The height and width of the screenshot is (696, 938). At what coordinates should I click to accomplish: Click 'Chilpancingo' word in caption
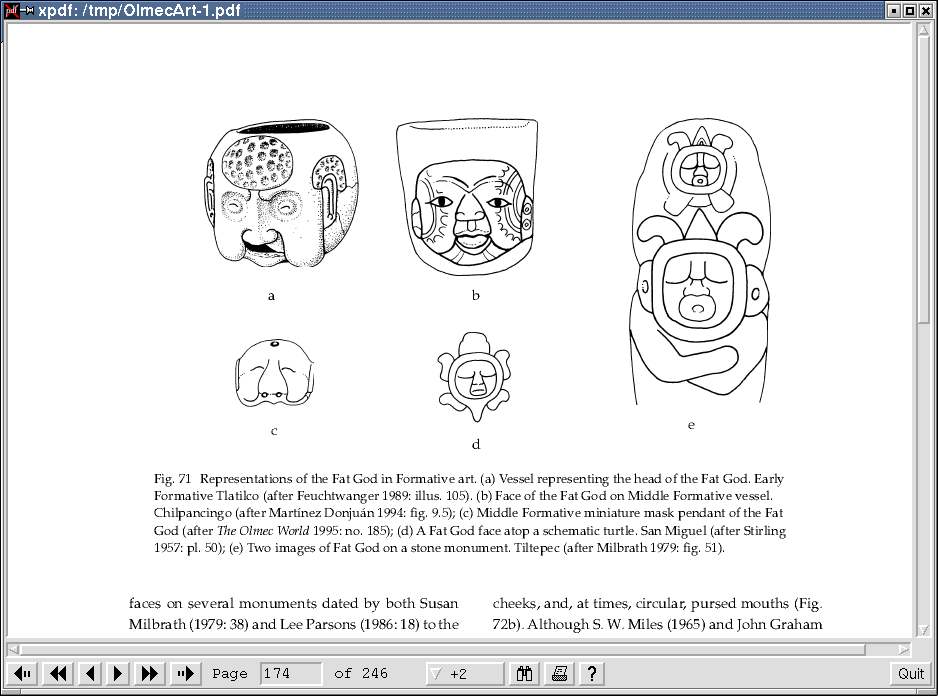tap(193, 513)
